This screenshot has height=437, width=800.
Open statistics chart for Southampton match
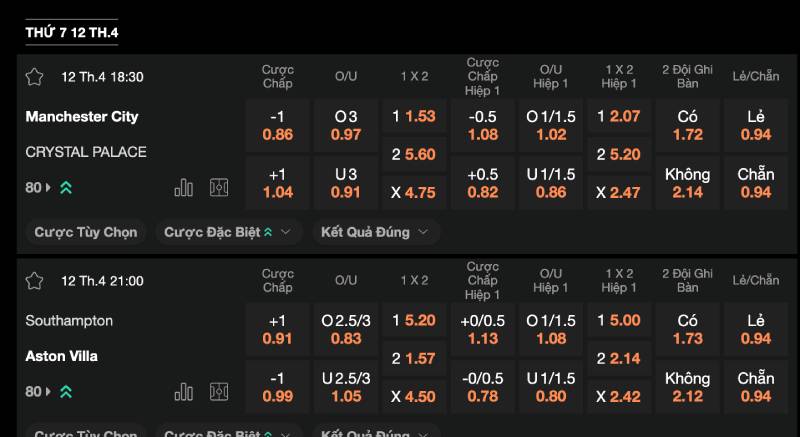click(184, 392)
